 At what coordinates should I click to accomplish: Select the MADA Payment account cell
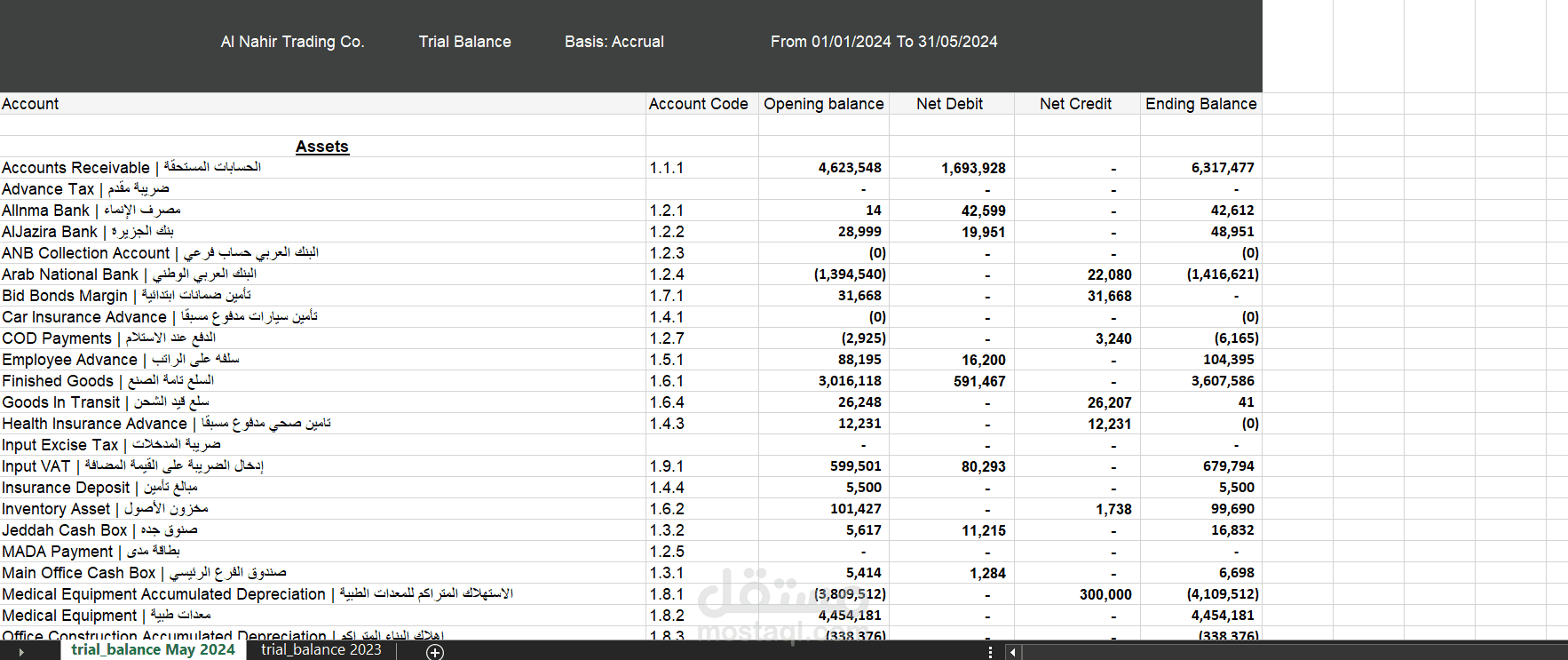[322, 552]
